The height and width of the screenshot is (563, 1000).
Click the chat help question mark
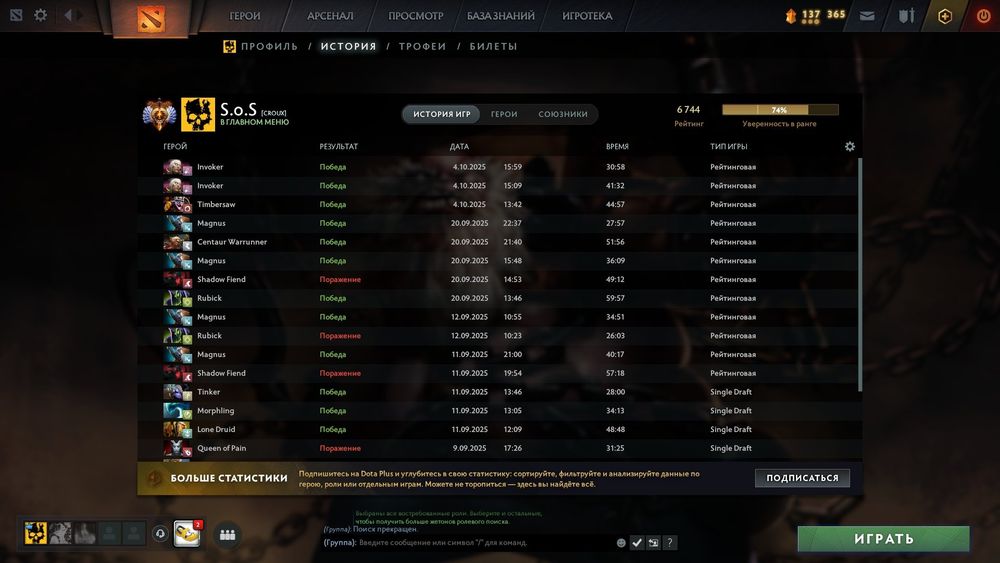coord(670,543)
